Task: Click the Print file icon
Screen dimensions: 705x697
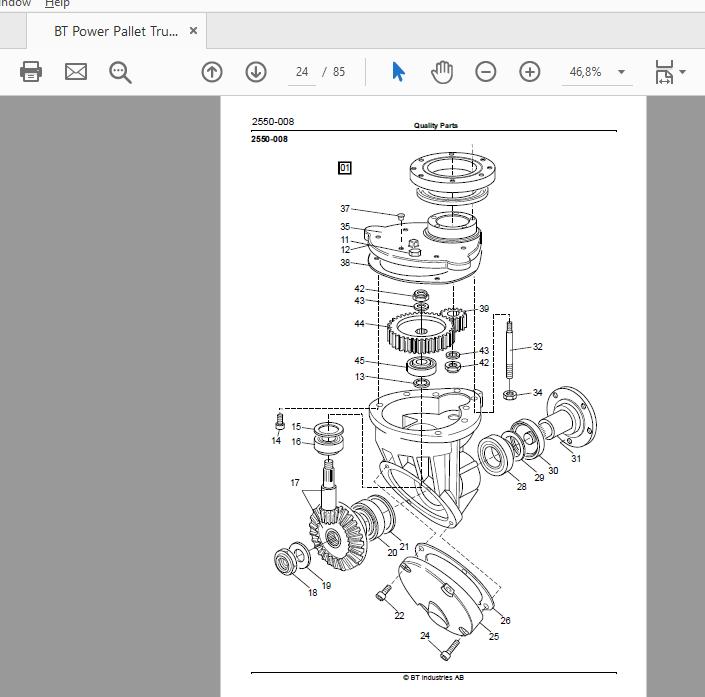Action: 31,71
